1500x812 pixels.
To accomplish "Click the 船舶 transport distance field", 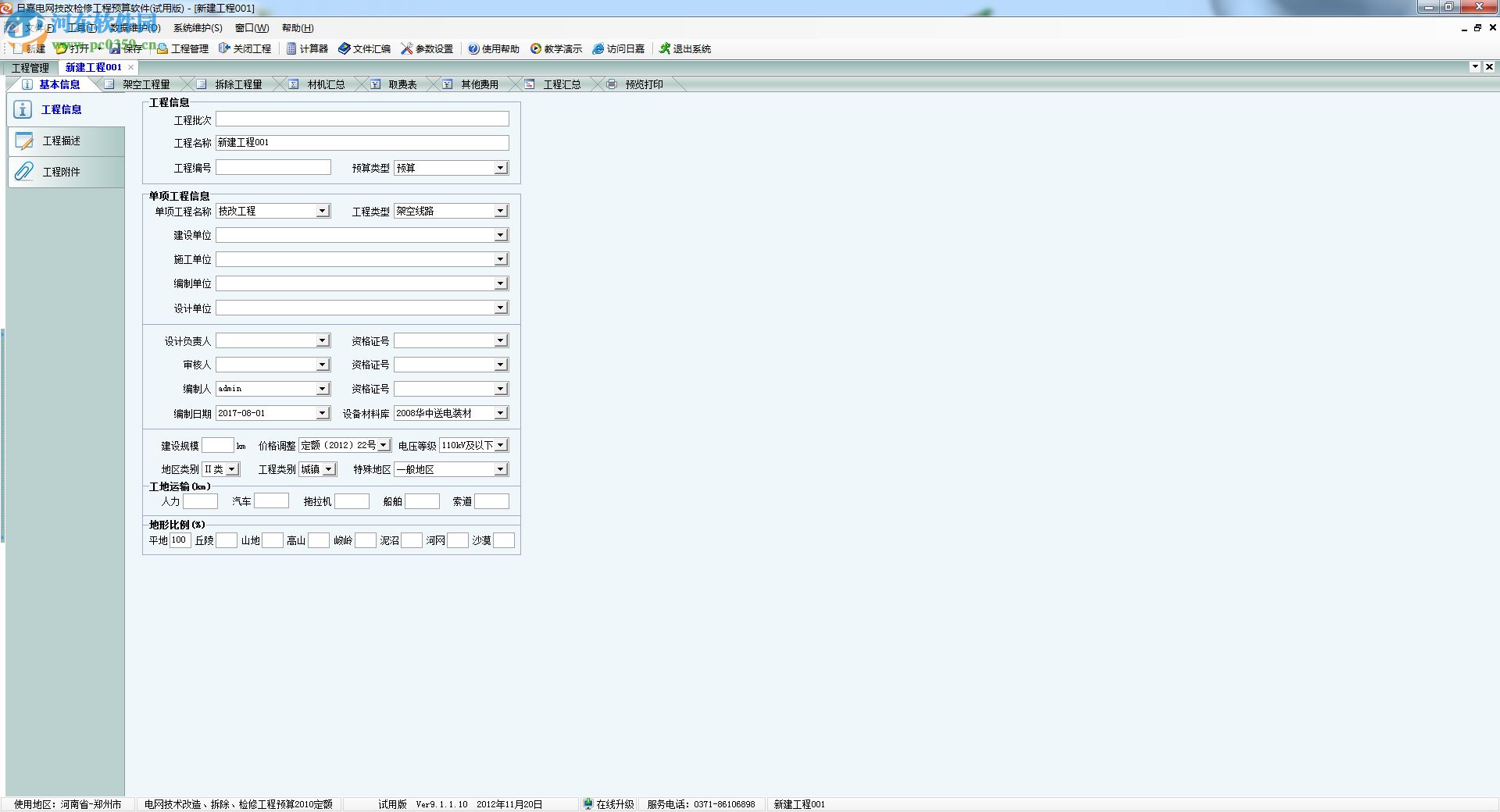I will [422, 501].
